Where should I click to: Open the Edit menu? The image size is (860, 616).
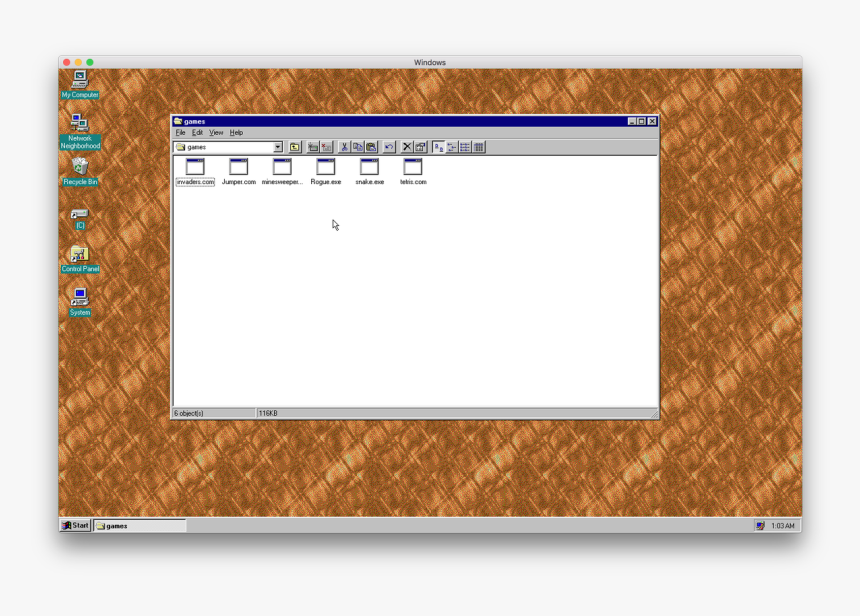(197, 133)
